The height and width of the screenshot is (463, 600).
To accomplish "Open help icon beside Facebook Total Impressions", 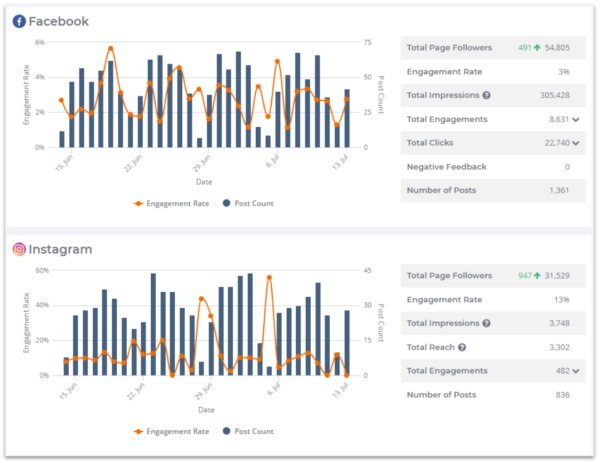I will click(486, 95).
